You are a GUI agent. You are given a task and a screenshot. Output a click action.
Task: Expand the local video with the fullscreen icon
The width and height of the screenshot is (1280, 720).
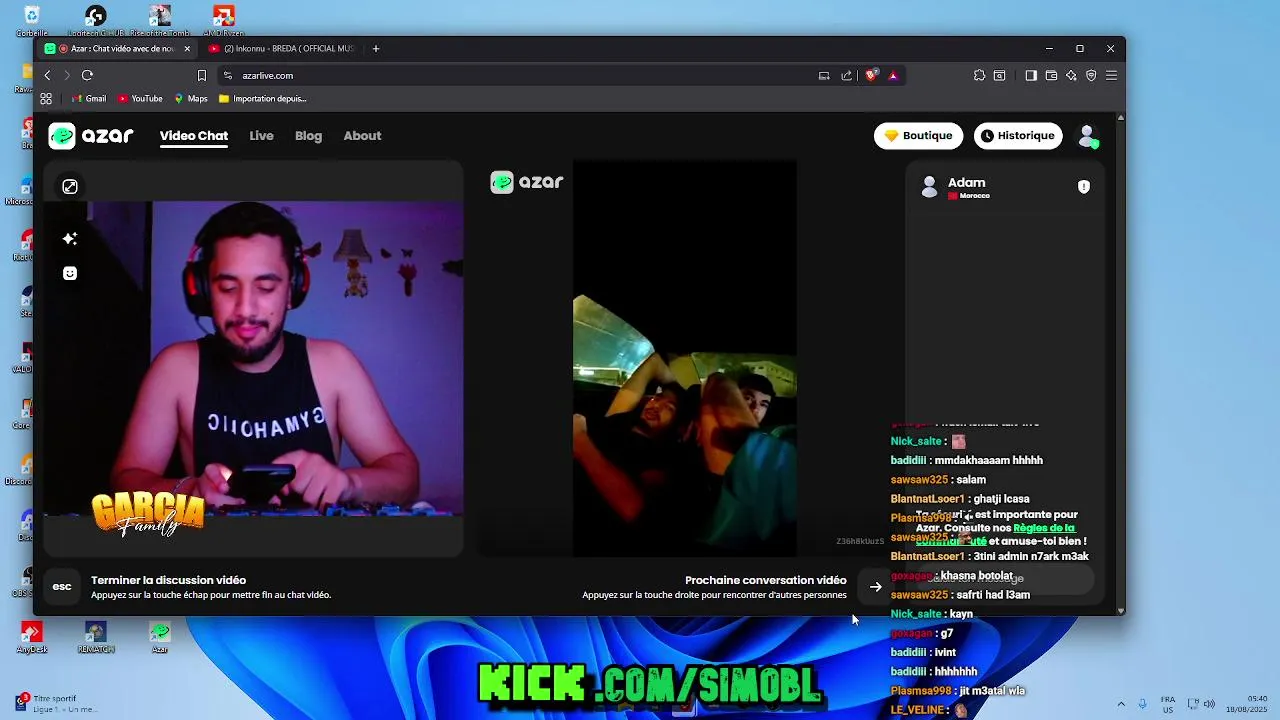point(70,187)
